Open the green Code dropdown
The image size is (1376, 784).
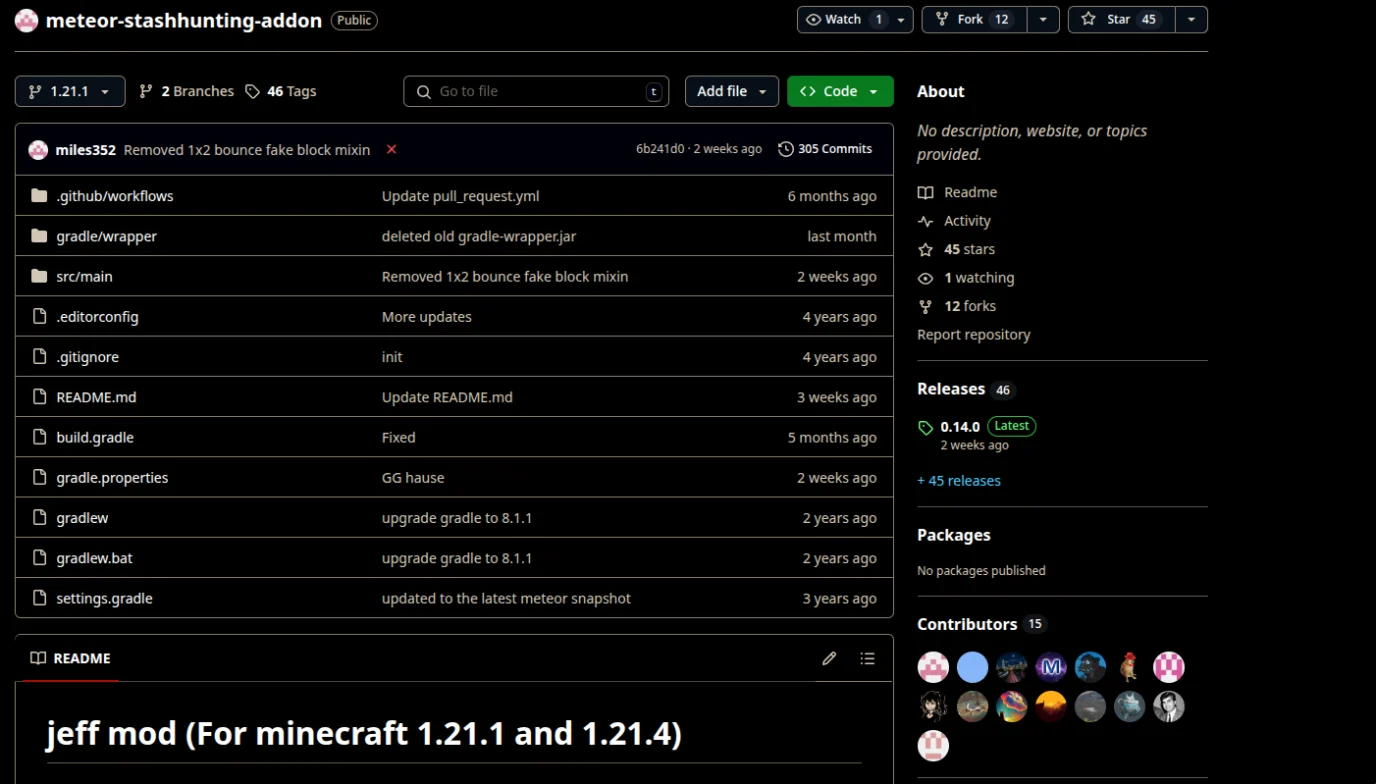tap(840, 91)
